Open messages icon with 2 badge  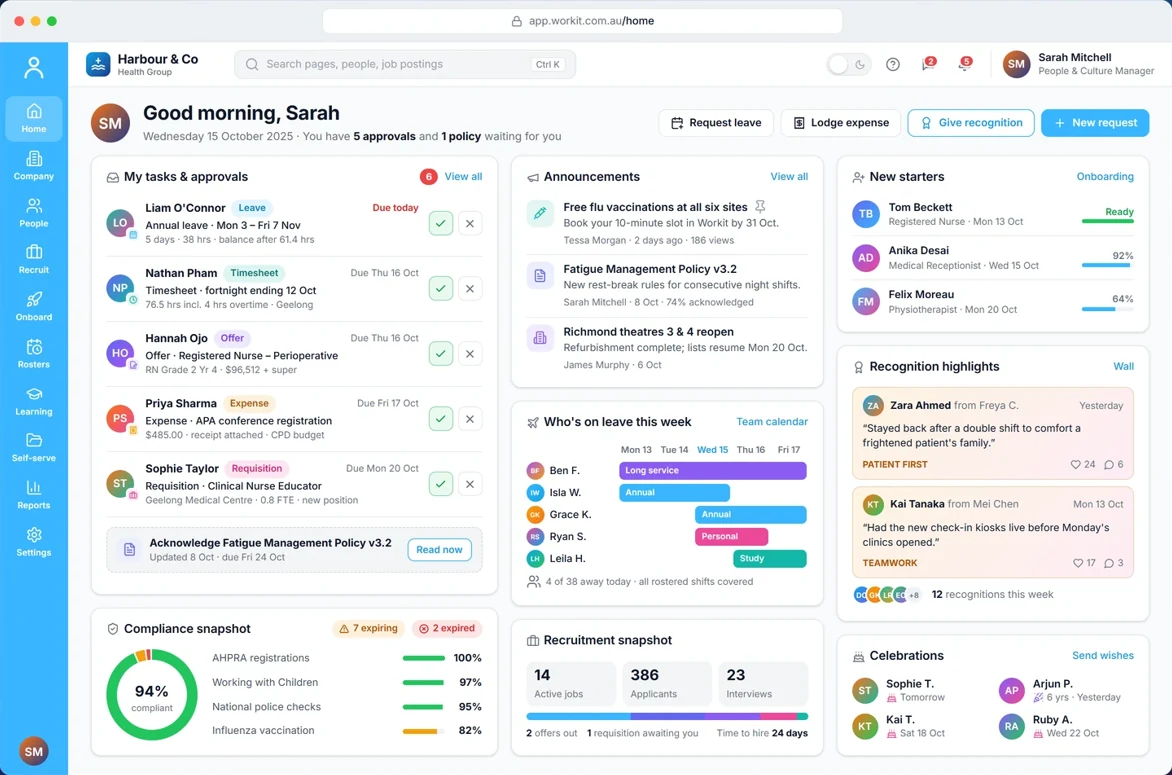[x=928, y=64]
